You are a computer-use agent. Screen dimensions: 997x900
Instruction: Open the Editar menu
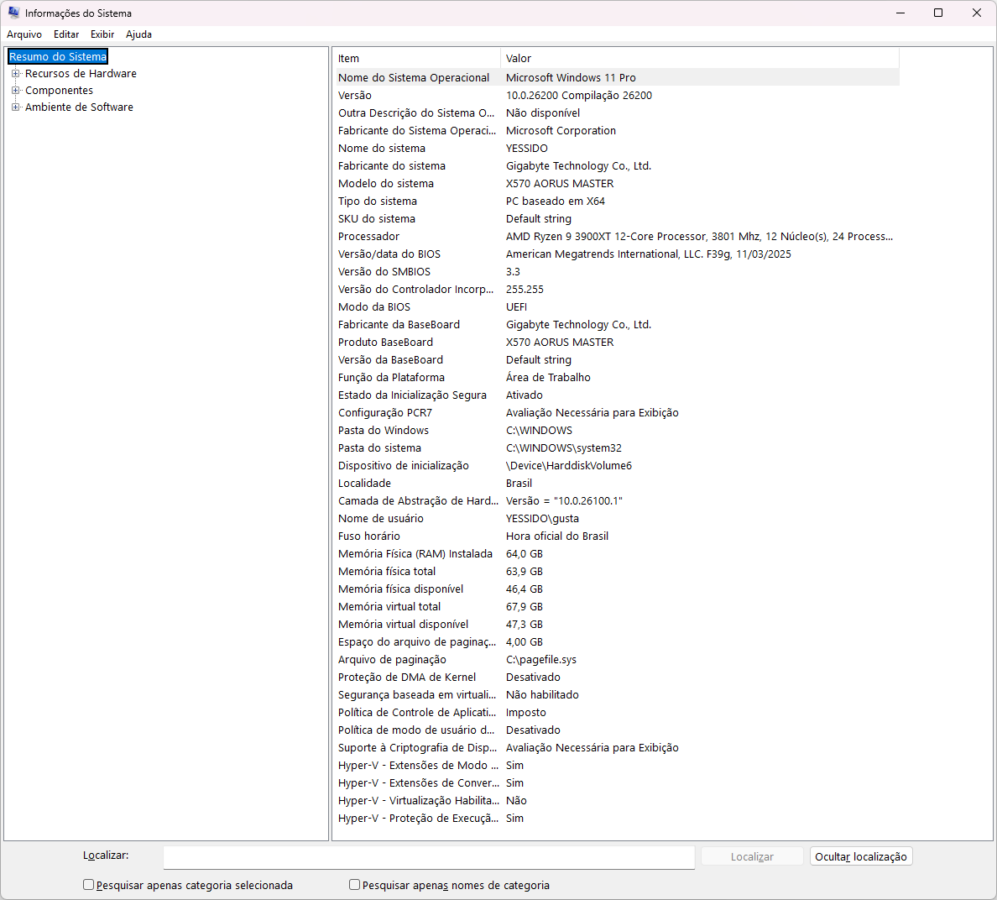(x=66, y=34)
